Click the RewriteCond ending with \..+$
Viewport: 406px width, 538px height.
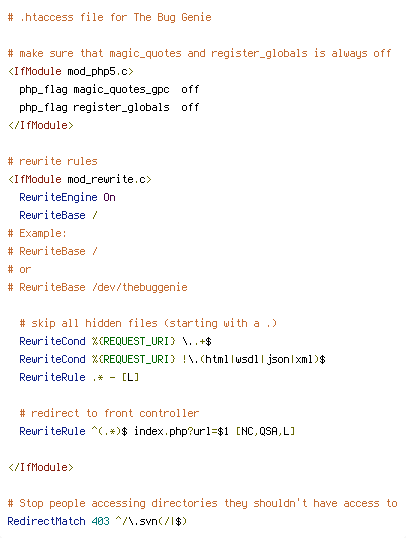click(x=115, y=341)
